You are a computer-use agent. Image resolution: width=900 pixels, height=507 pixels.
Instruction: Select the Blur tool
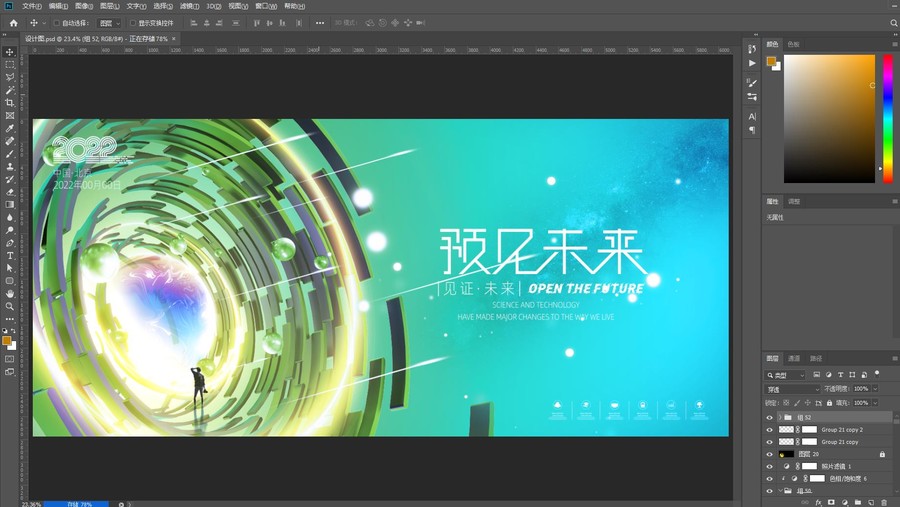click(x=10, y=218)
